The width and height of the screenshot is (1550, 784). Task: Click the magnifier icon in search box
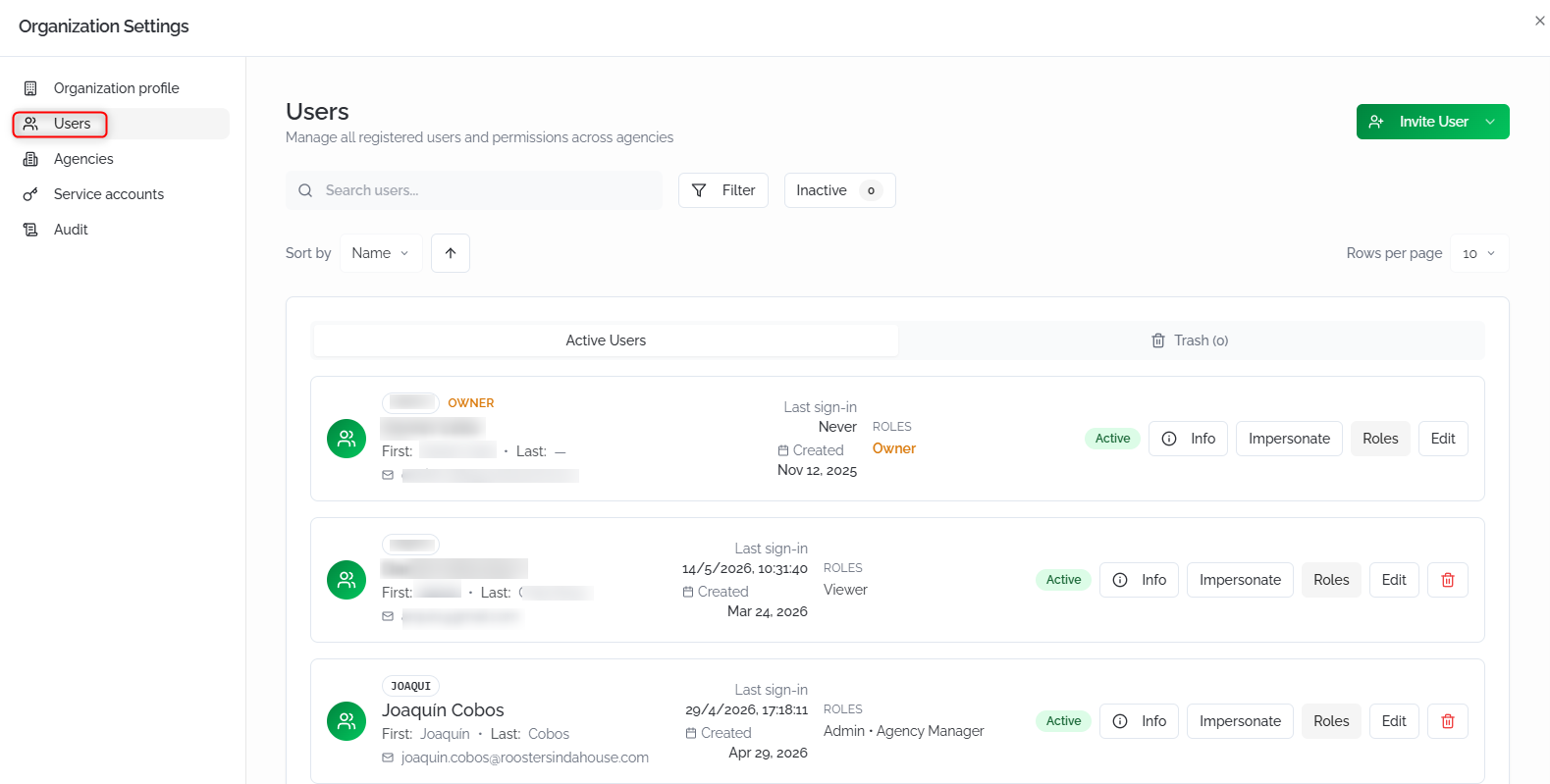(x=305, y=190)
